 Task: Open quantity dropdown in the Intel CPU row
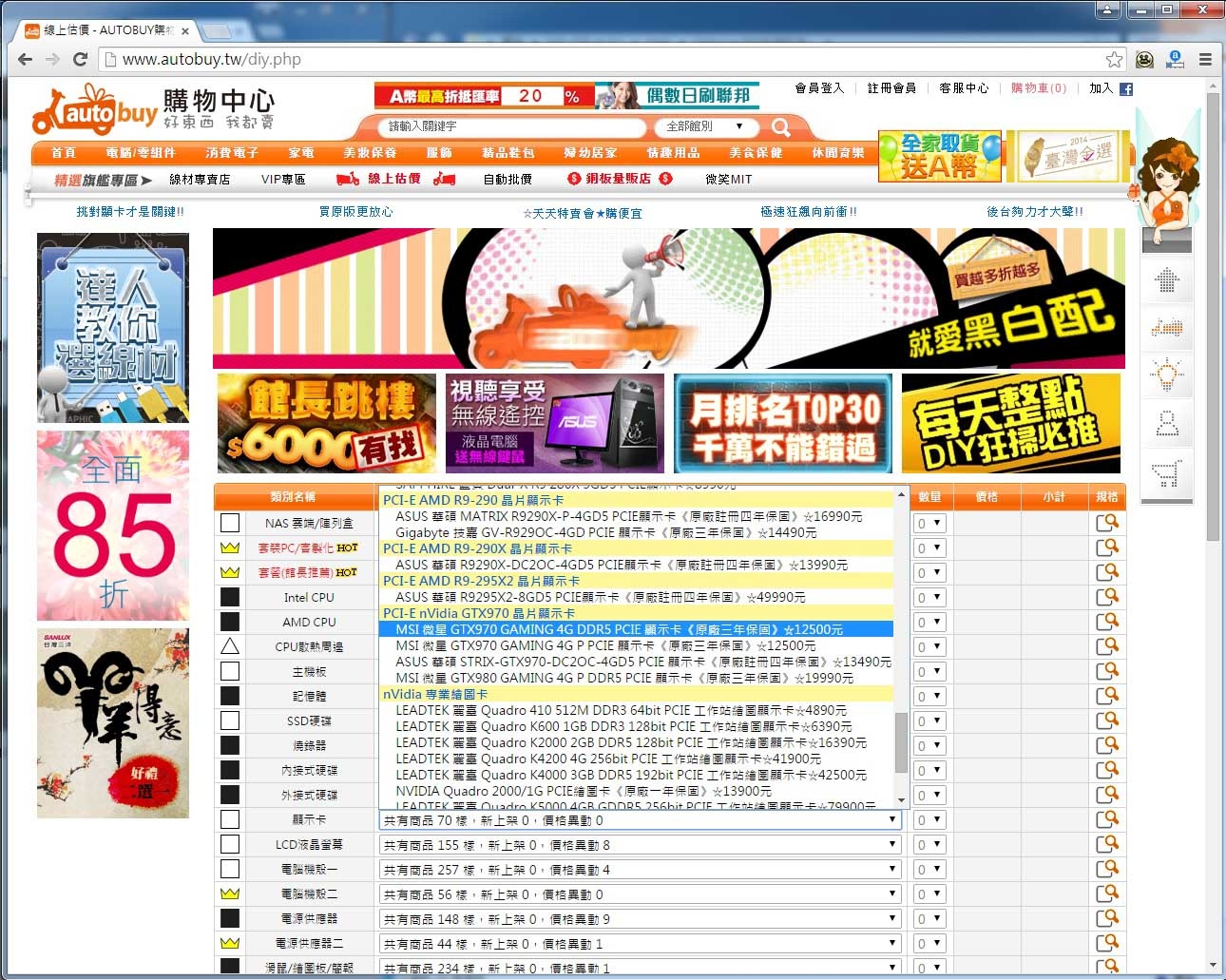pyautogui.click(x=929, y=597)
